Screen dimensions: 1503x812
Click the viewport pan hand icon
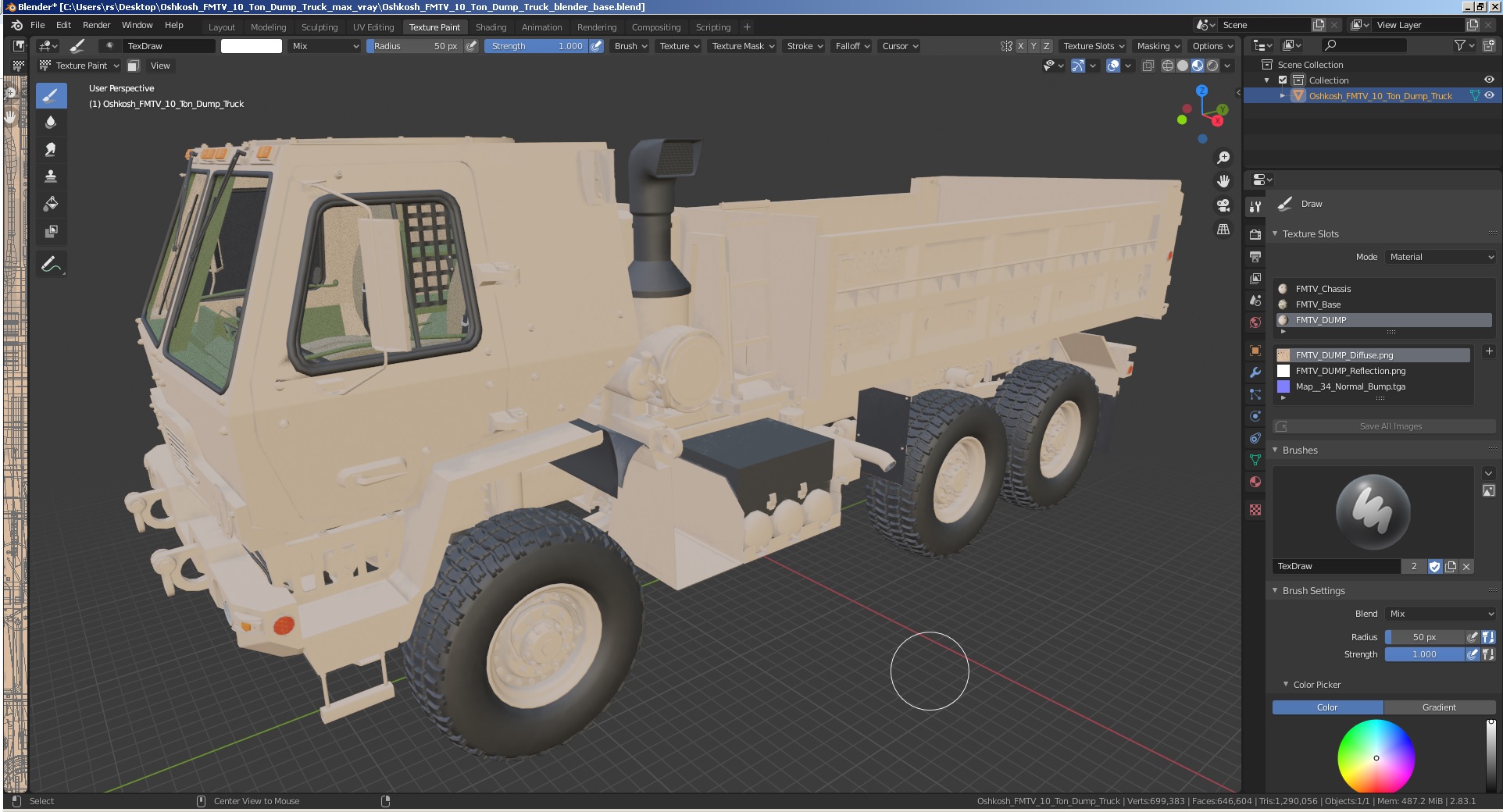click(x=1223, y=181)
